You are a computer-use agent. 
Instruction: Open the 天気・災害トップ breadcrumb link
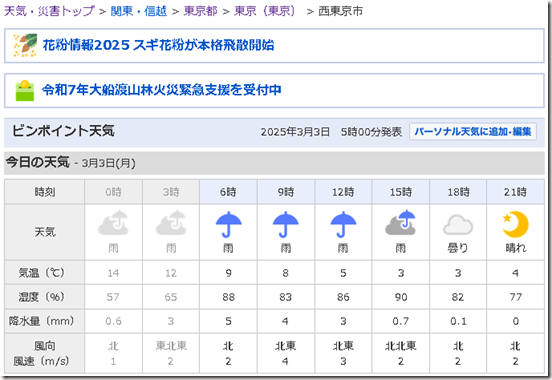coord(49,11)
